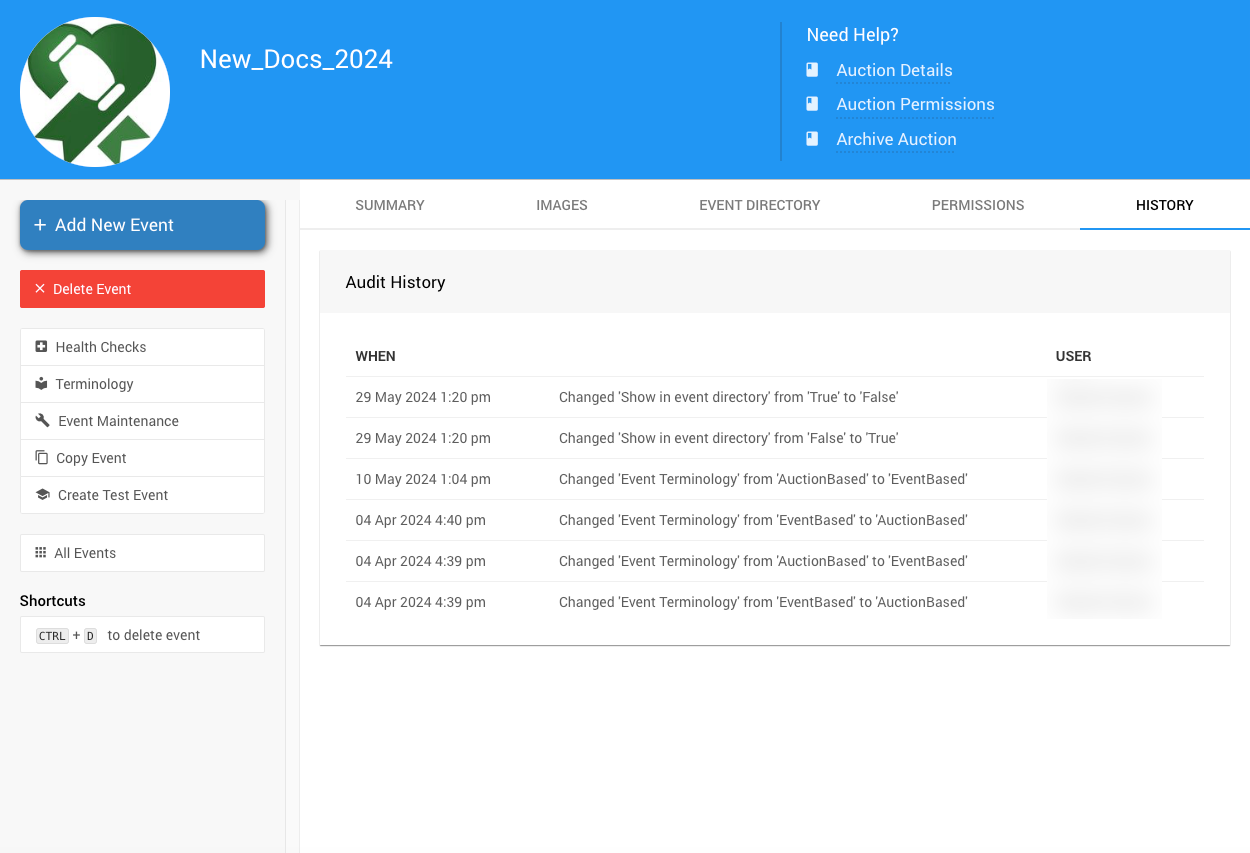The width and height of the screenshot is (1250, 853).
Task: Click the Event Maintenance wrench icon
Action: pyautogui.click(x=42, y=421)
